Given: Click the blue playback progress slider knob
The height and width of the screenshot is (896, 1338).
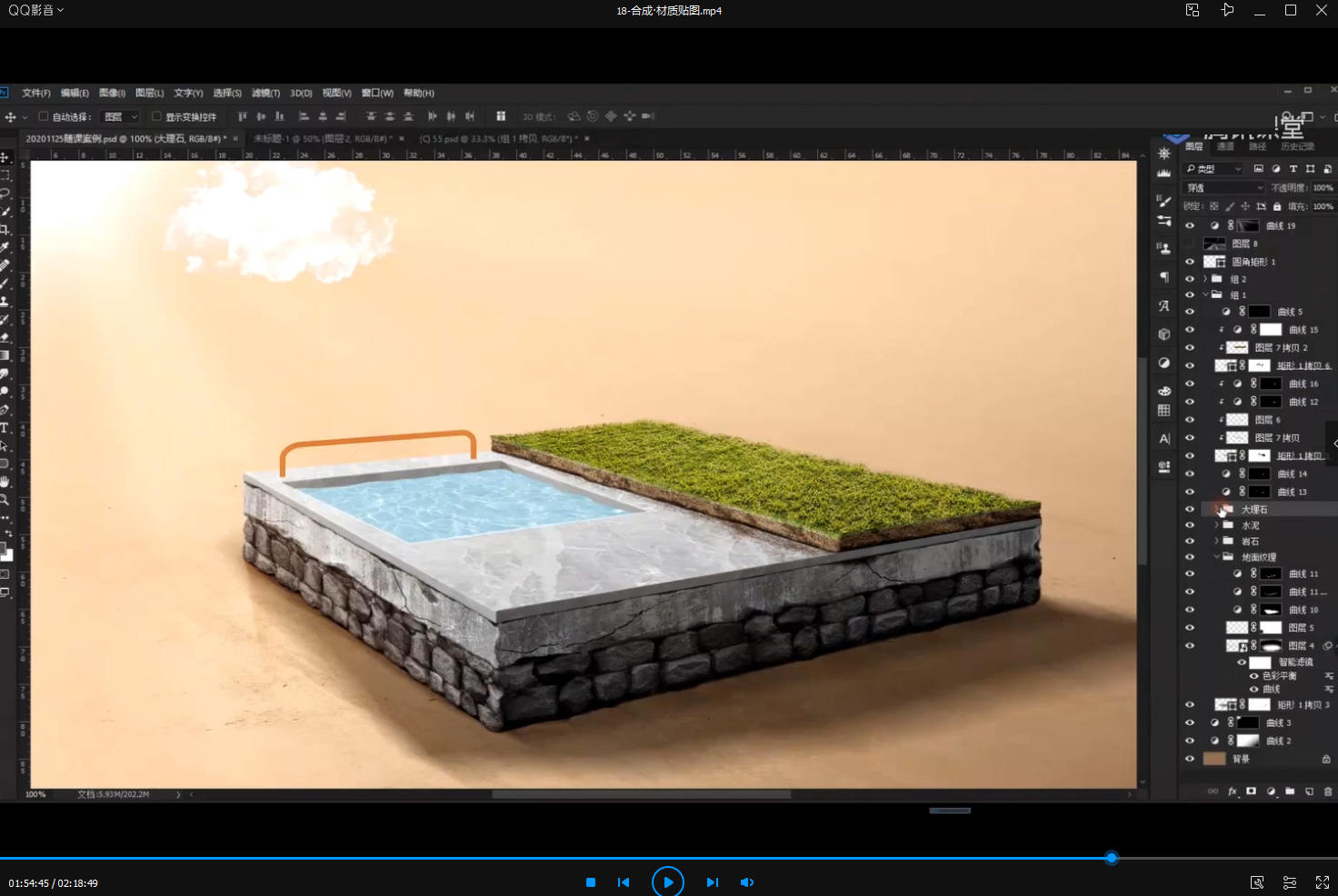Looking at the screenshot, I should point(1111,858).
